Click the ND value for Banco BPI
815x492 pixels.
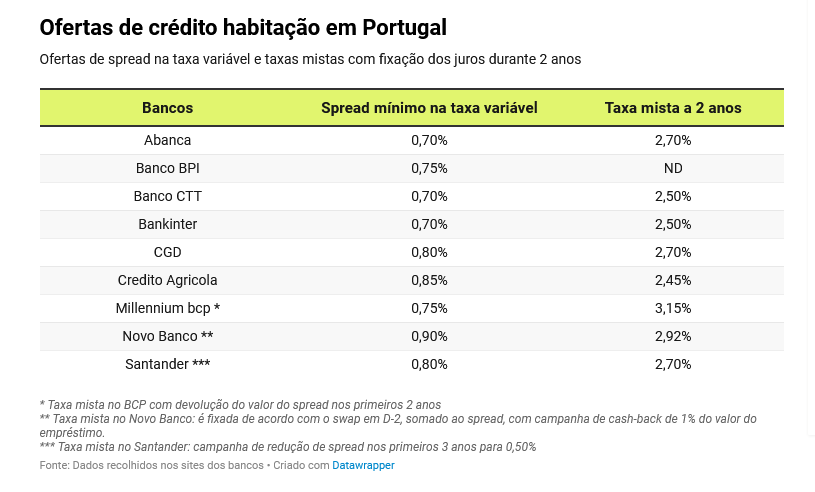[x=673, y=168]
